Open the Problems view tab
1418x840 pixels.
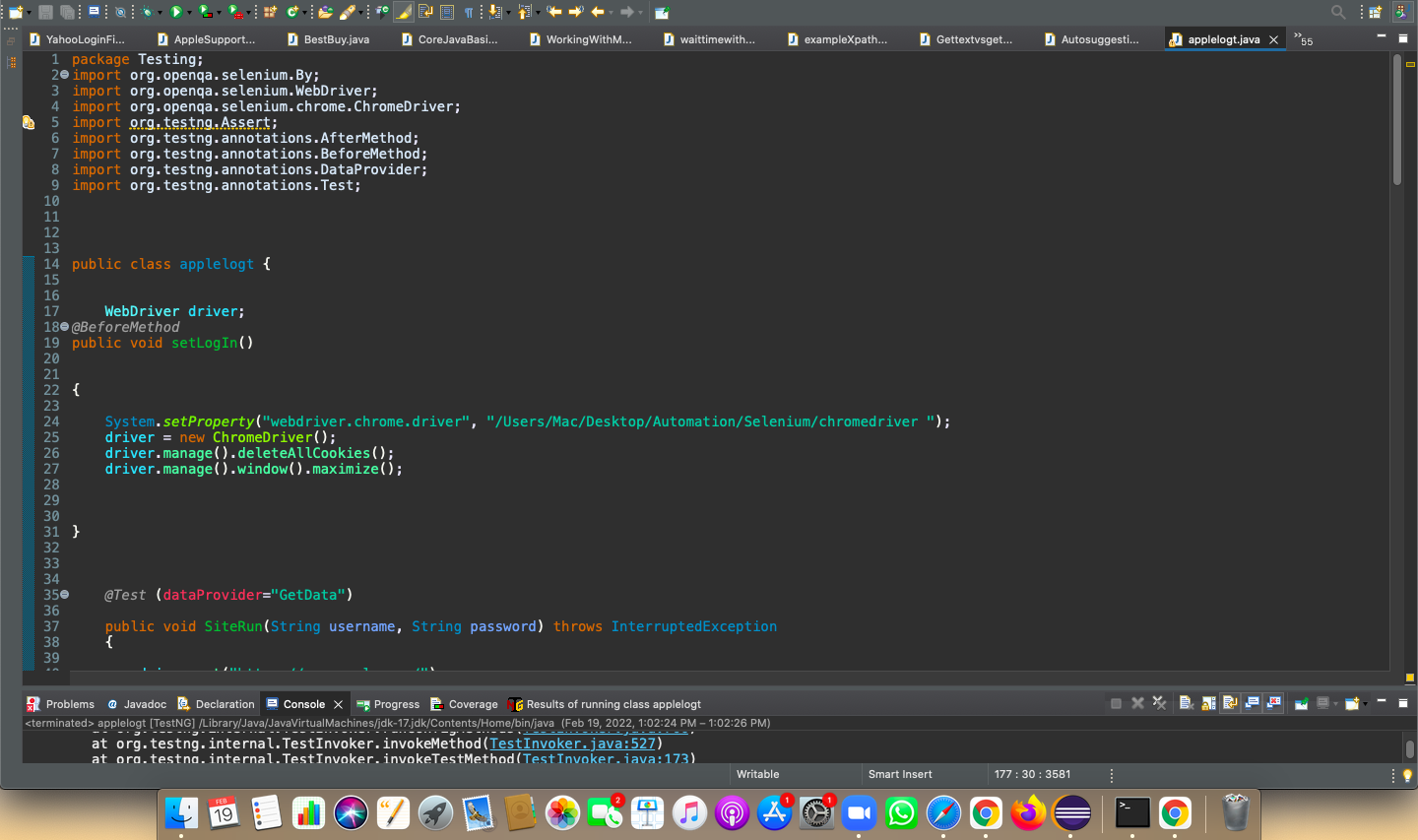(61, 704)
